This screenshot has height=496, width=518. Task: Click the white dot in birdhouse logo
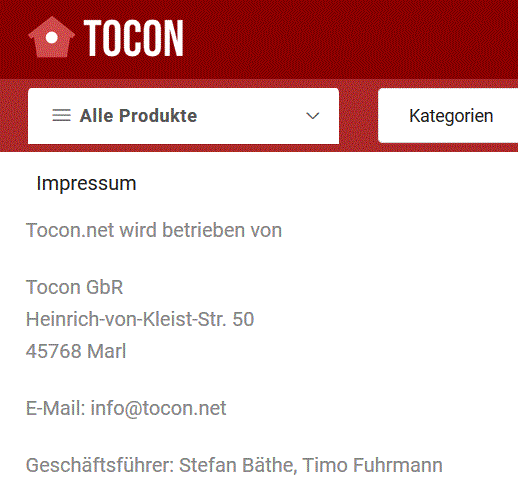tap(51, 37)
